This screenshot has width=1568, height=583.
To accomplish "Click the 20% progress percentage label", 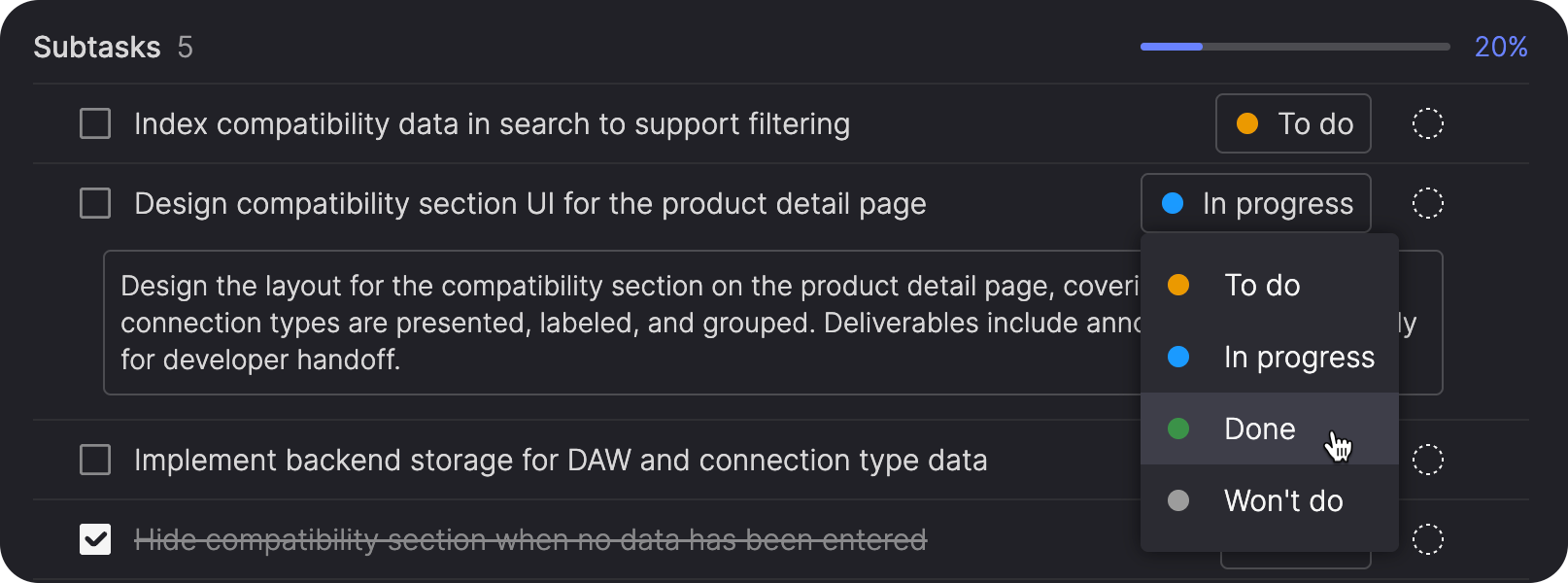I will point(1500,47).
